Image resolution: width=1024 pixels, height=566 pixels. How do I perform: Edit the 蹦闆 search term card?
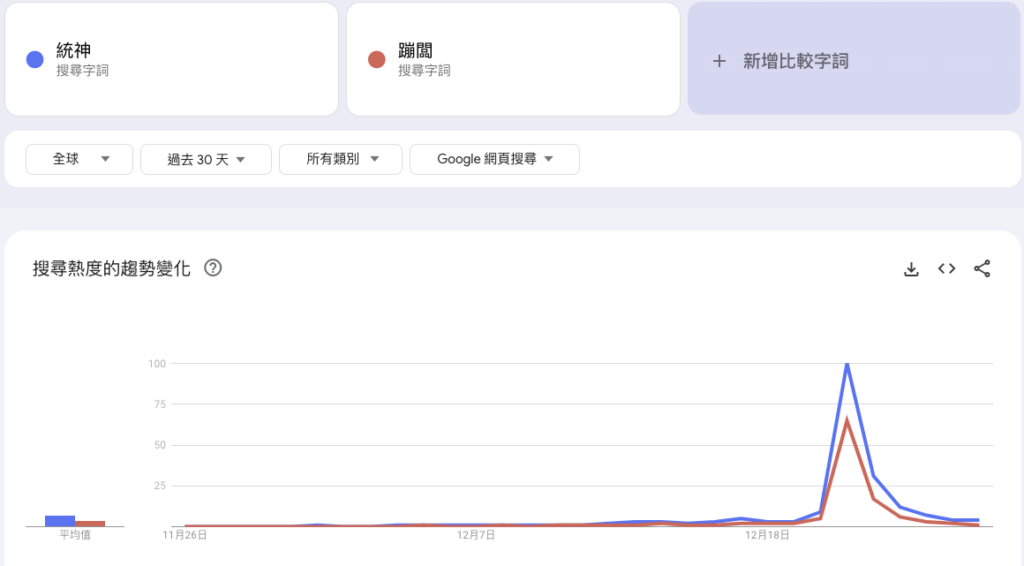click(x=513, y=59)
